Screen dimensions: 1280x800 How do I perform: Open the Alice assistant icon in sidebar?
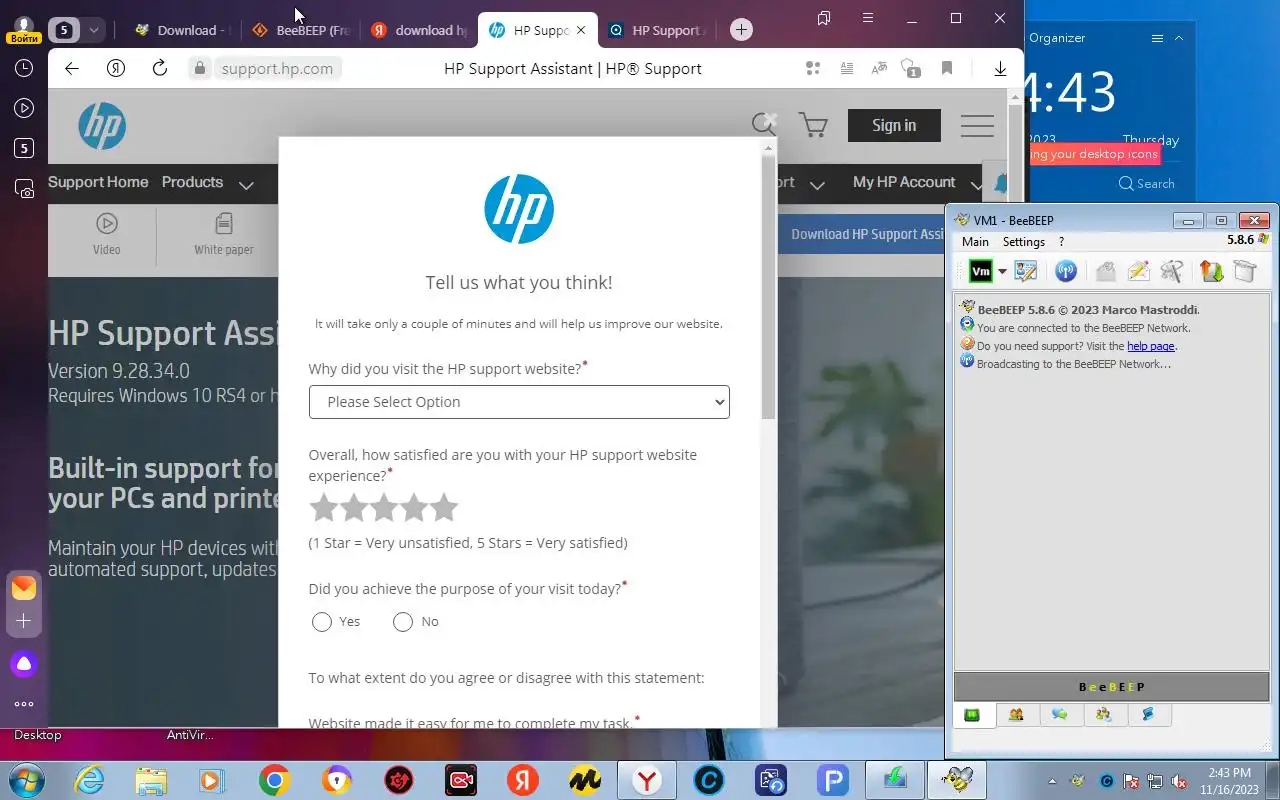click(x=24, y=664)
